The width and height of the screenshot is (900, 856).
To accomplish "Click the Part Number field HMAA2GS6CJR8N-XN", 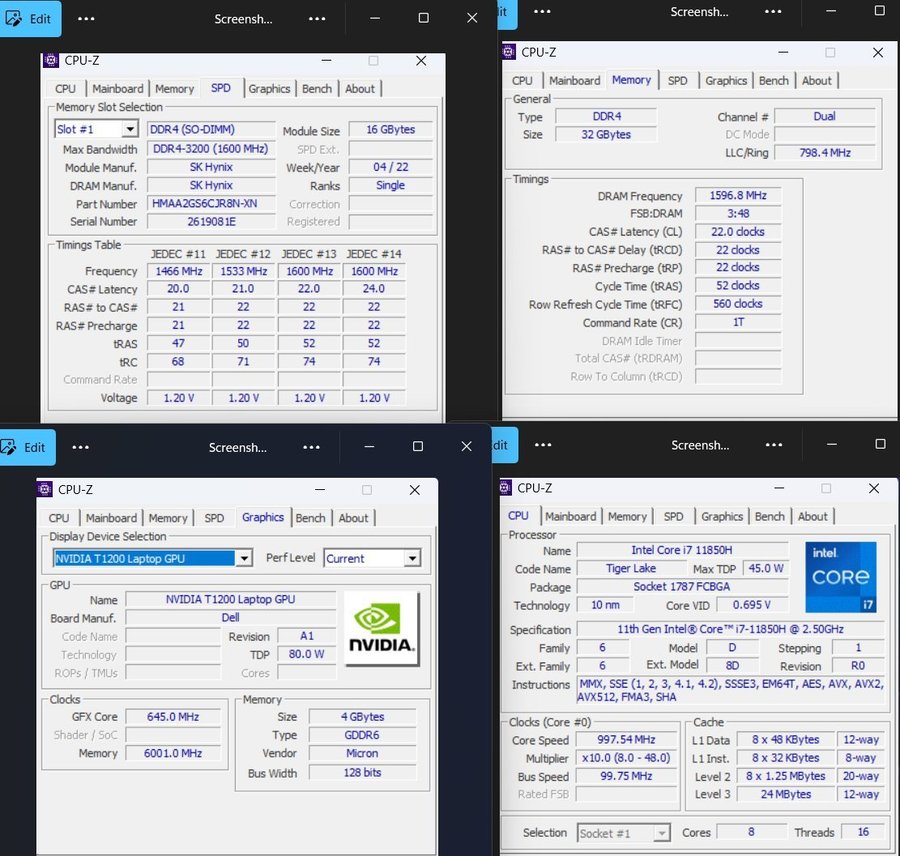I will click(211, 204).
